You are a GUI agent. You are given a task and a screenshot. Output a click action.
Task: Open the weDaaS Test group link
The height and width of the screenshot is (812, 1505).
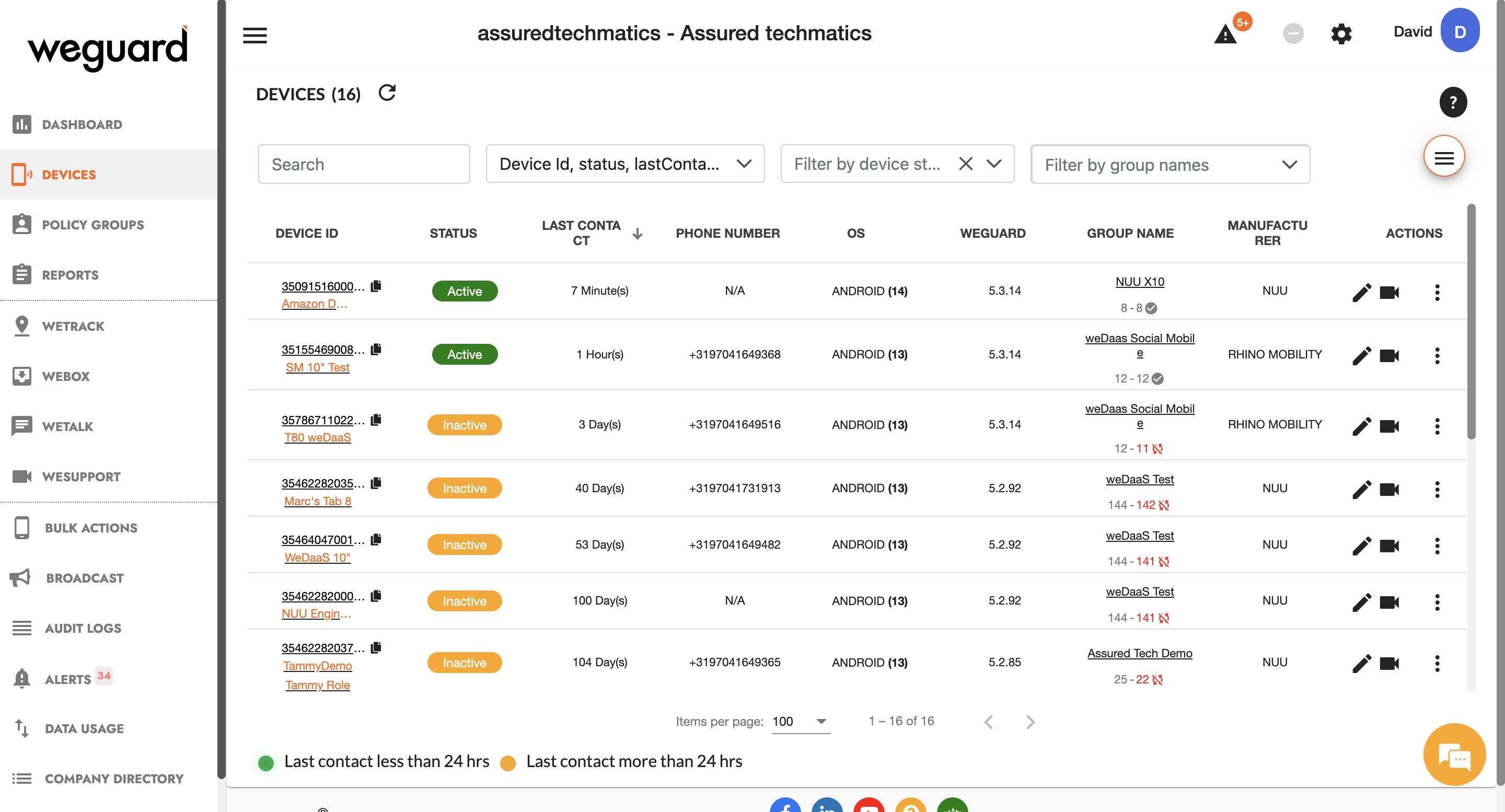tap(1139, 479)
